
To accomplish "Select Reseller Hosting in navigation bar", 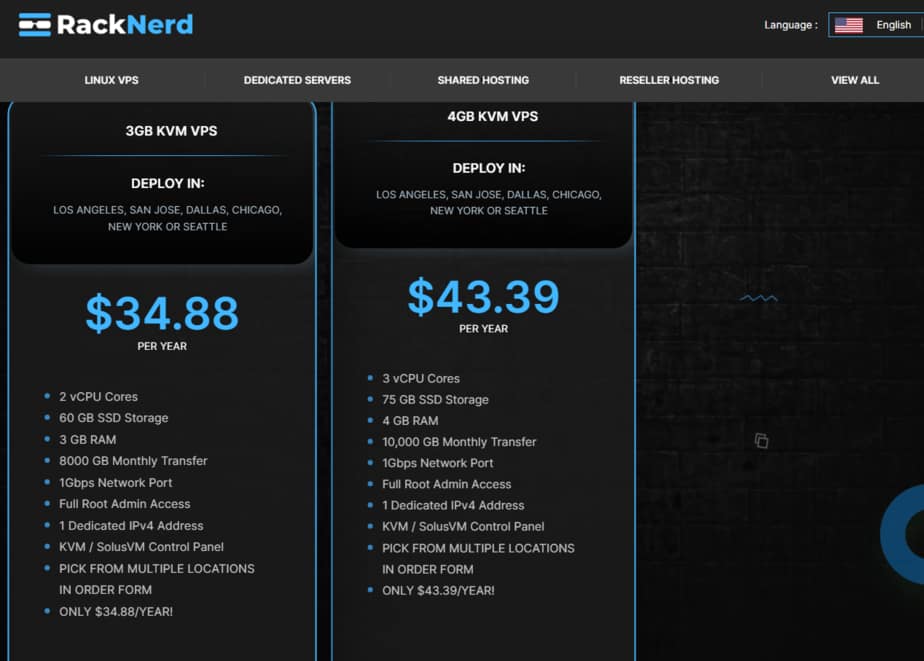I will (x=669, y=80).
